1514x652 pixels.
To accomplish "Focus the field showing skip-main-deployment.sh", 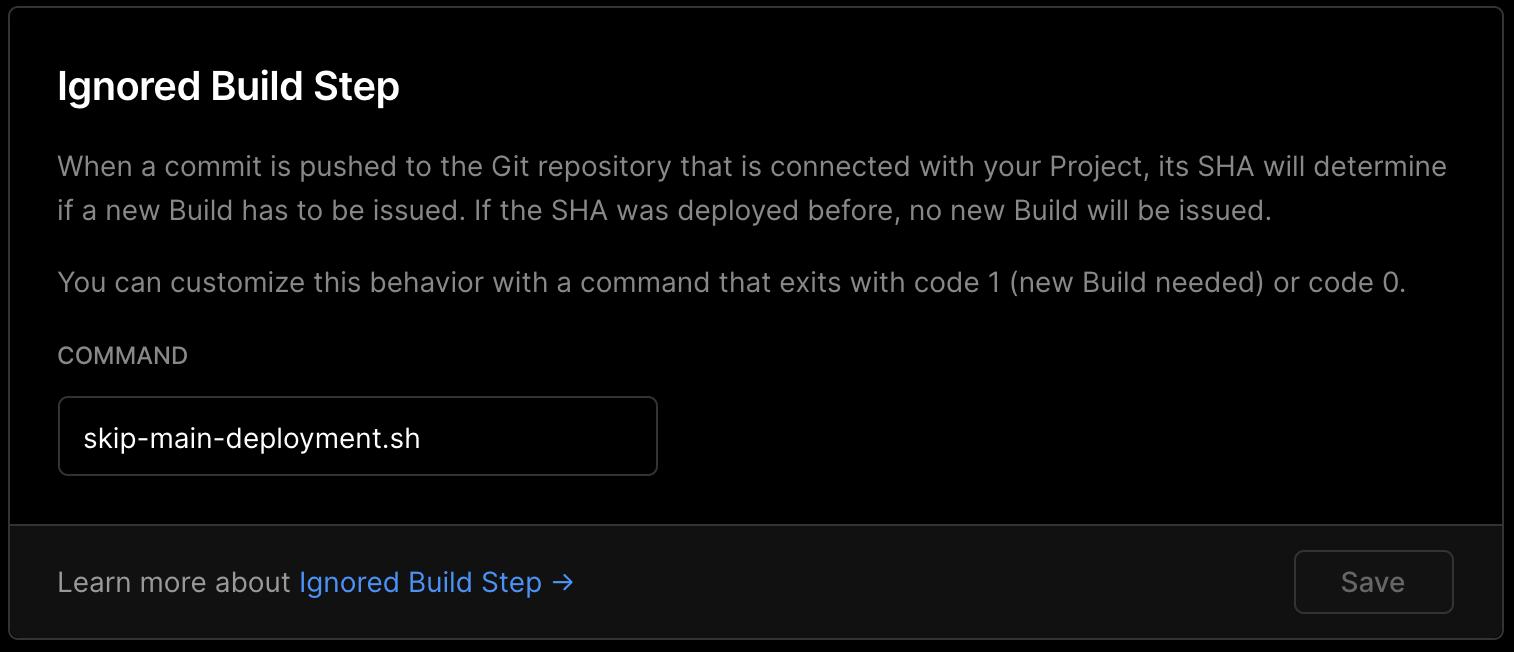I will click(358, 436).
